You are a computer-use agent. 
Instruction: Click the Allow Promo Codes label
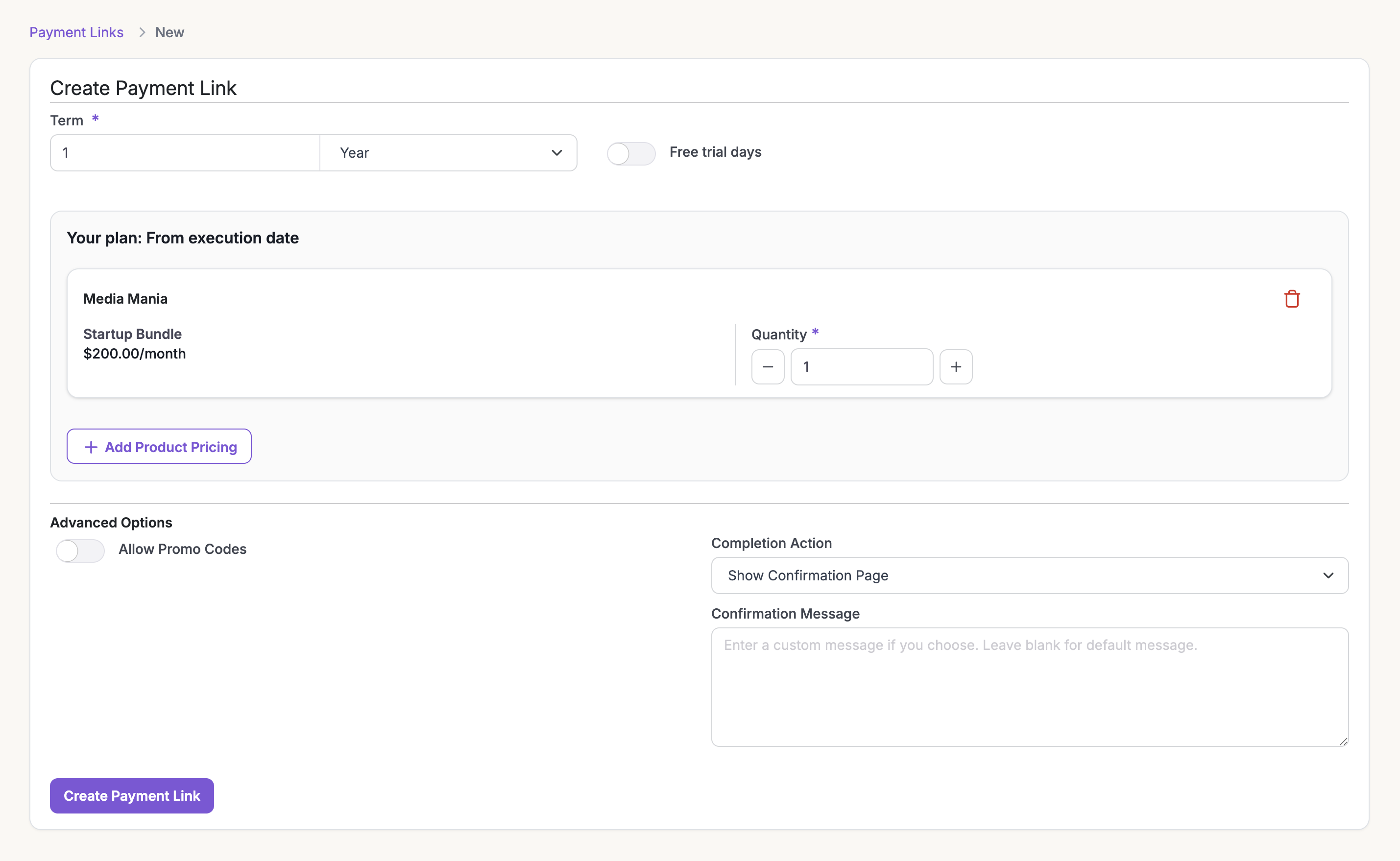[182, 549]
